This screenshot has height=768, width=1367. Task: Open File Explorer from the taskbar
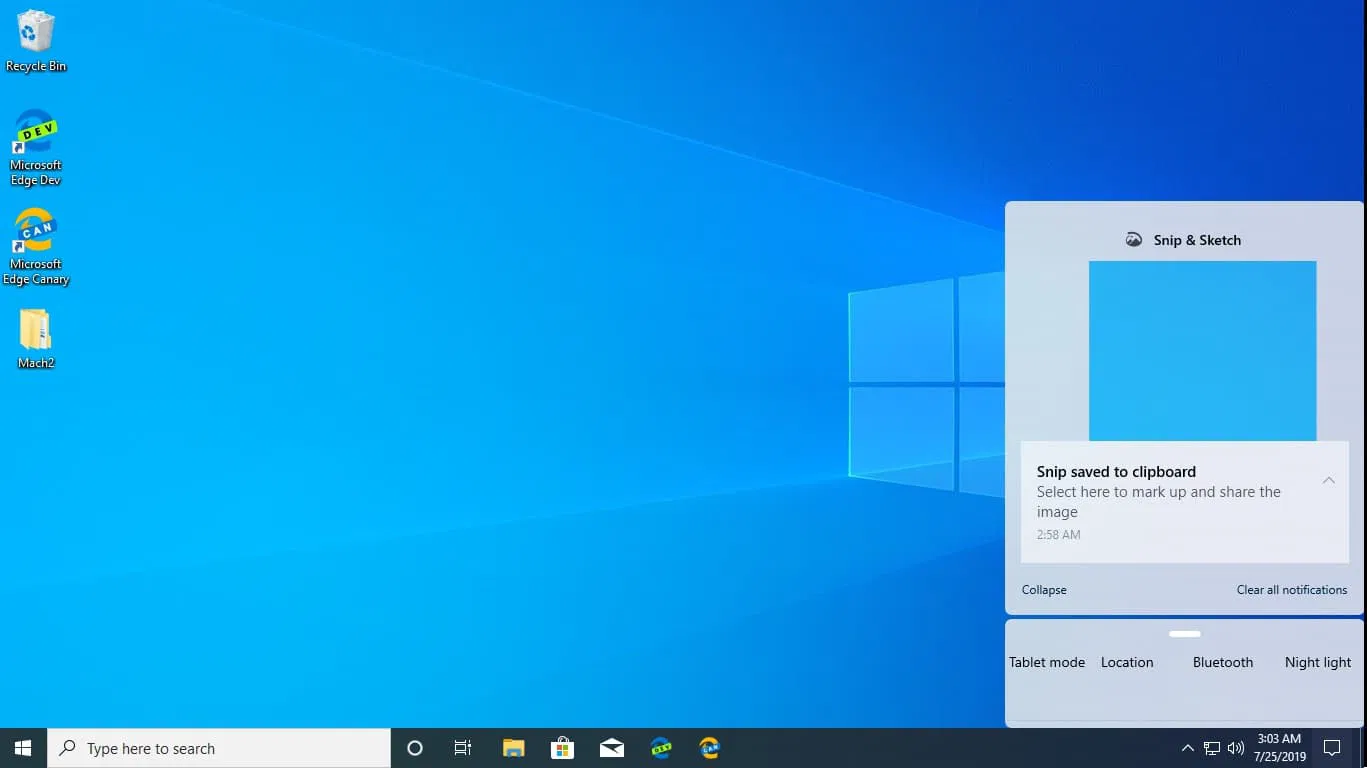click(513, 747)
